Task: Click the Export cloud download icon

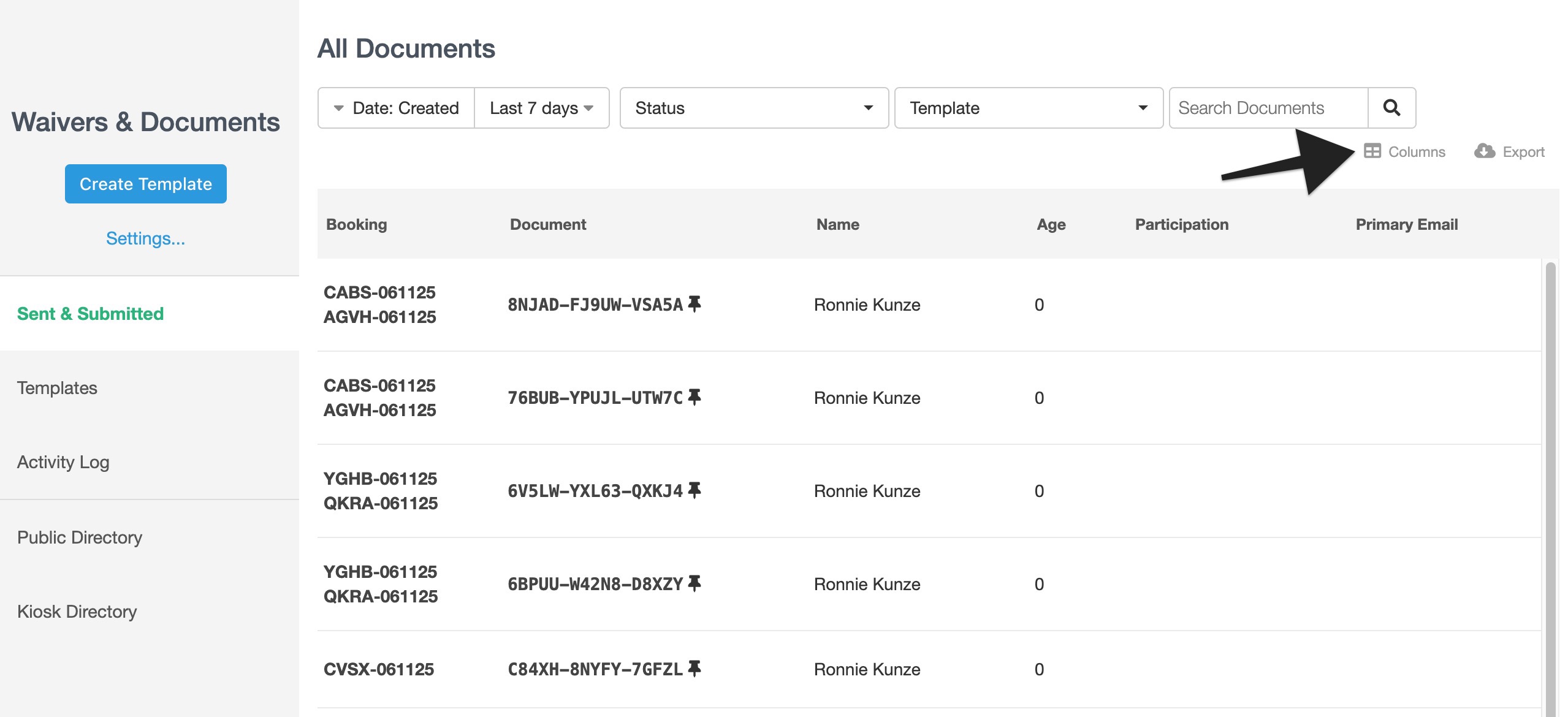Action: click(x=1484, y=151)
